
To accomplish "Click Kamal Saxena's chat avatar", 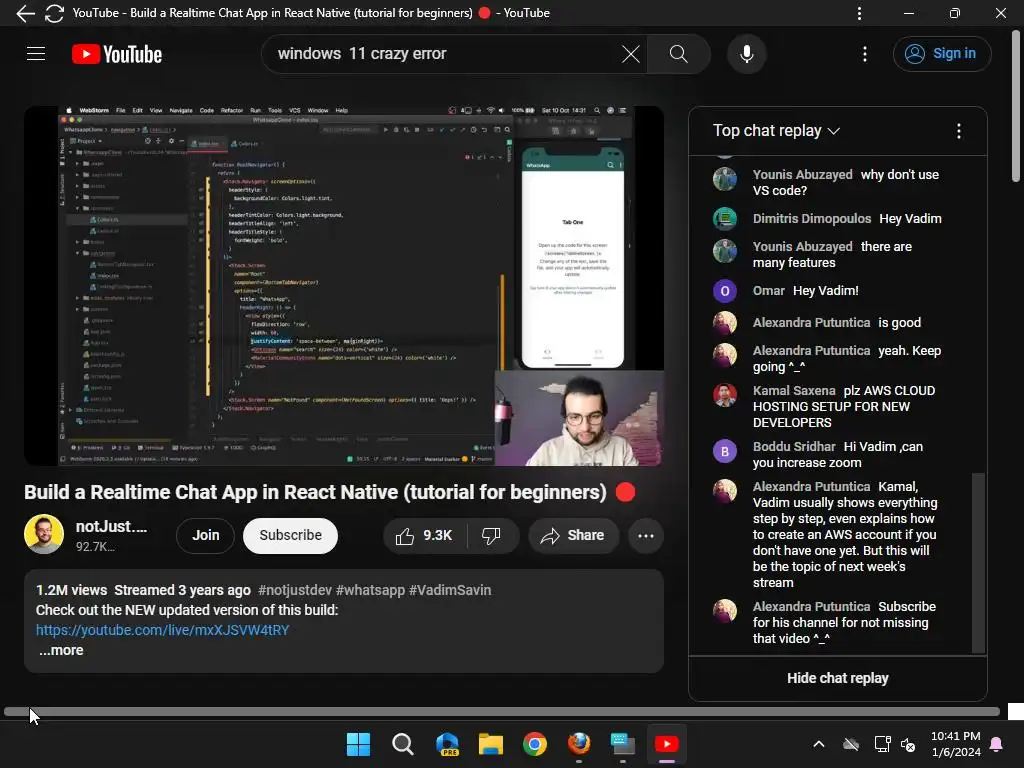I will [725, 395].
